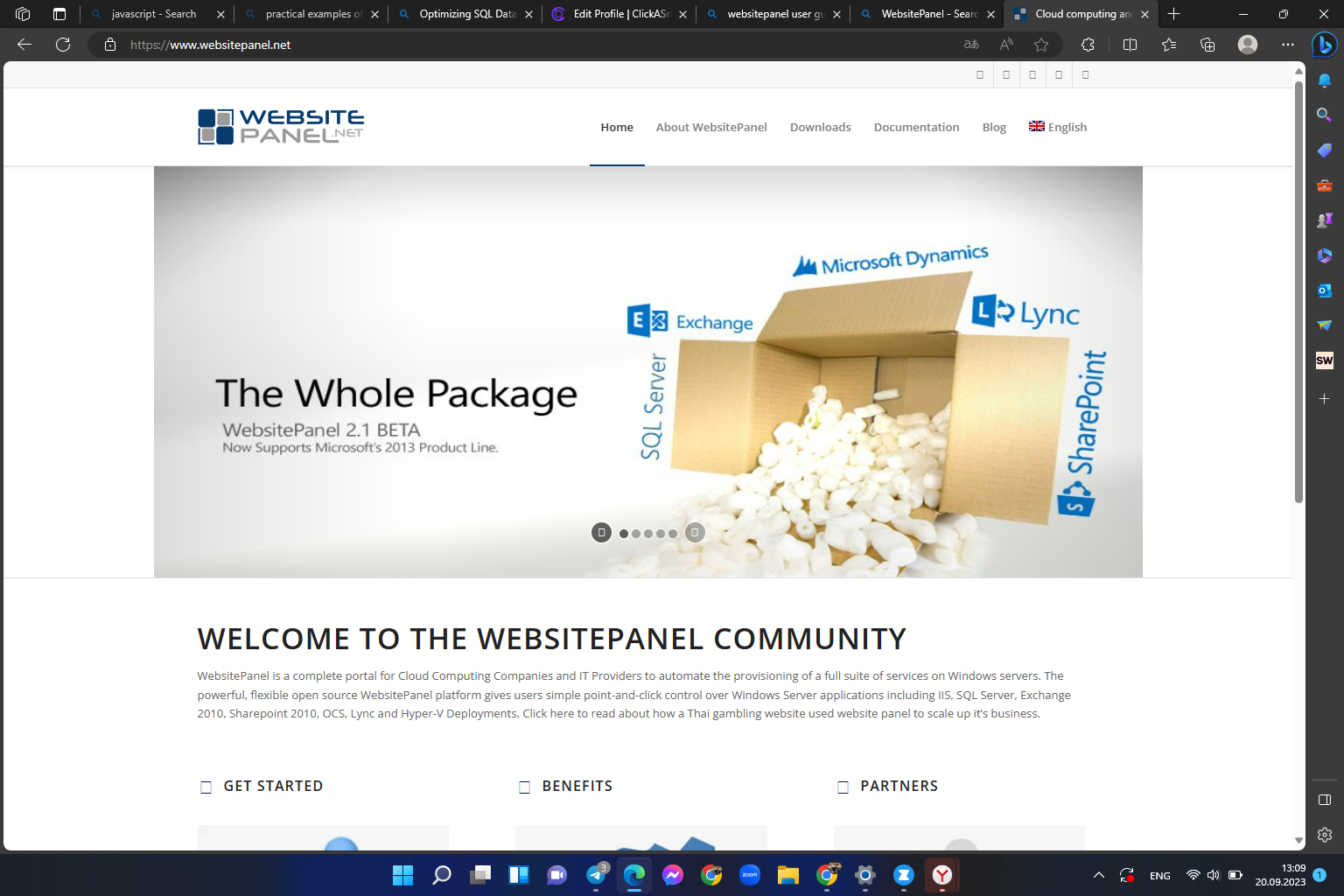The height and width of the screenshot is (896, 1344).
Task: Open the sidebar Tools briefcase
Action: click(x=1325, y=185)
